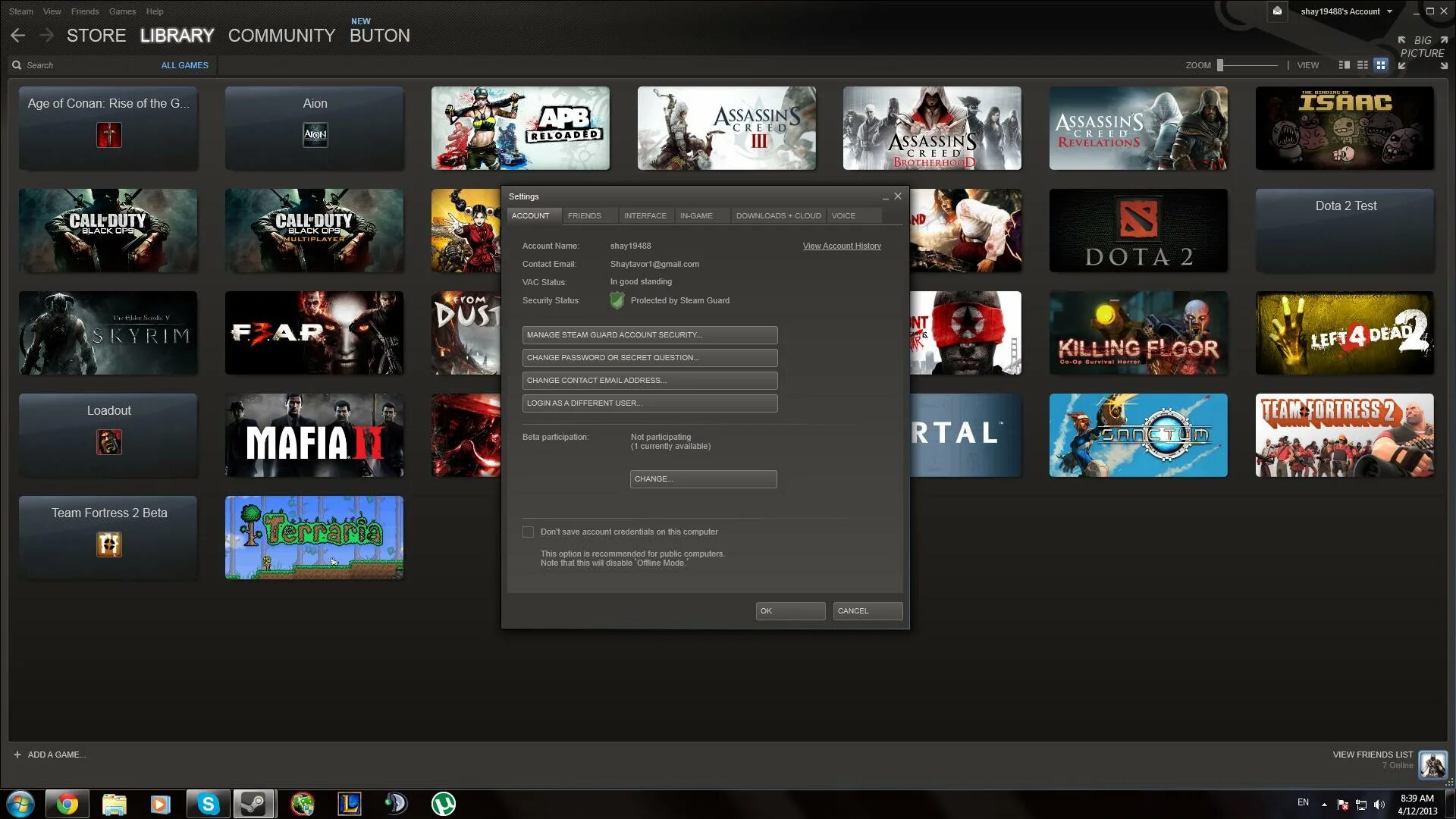1456x819 pixels.
Task: Go to the BUTON section
Action: click(x=379, y=36)
